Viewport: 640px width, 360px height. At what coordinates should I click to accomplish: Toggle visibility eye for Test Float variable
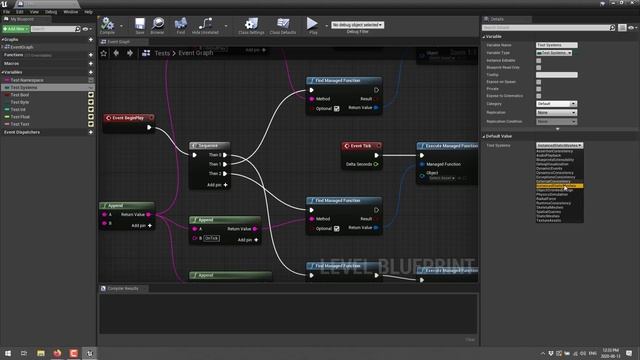click(x=91, y=117)
